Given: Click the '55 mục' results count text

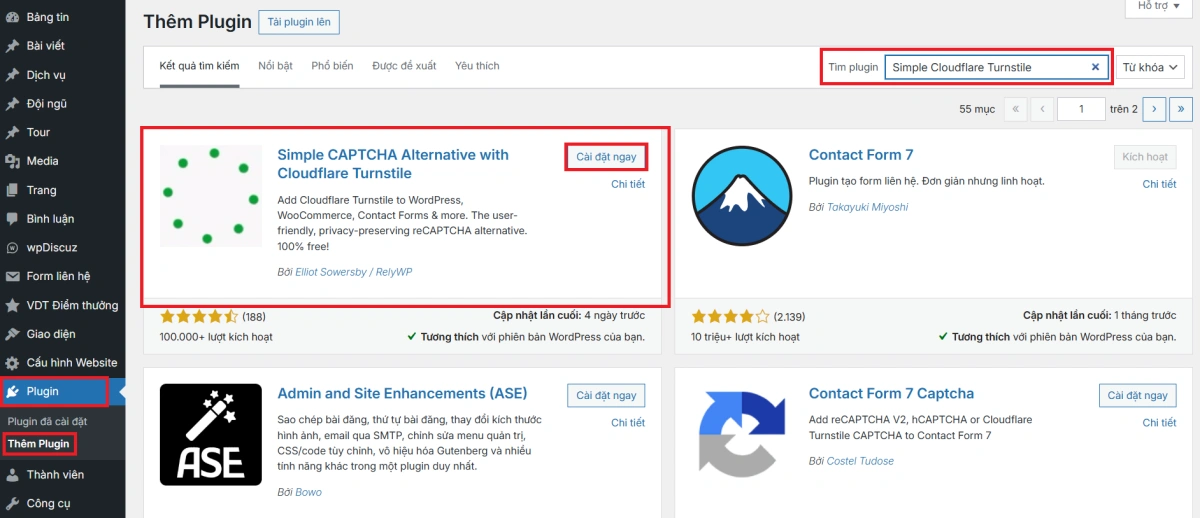Looking at the screenshot, I should [x=977, y=109].
